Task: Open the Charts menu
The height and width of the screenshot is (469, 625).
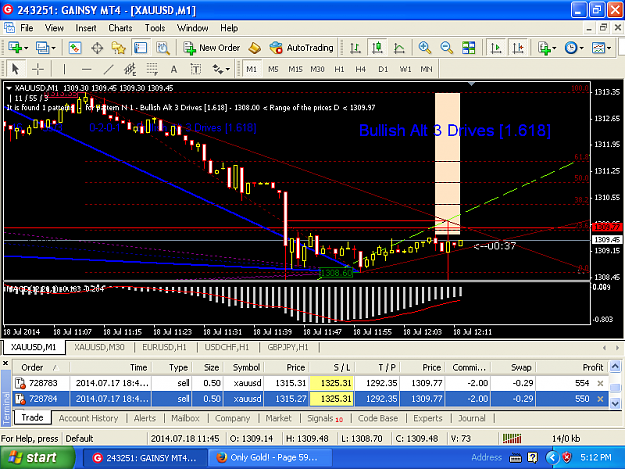Action: (x=120, y=28)
